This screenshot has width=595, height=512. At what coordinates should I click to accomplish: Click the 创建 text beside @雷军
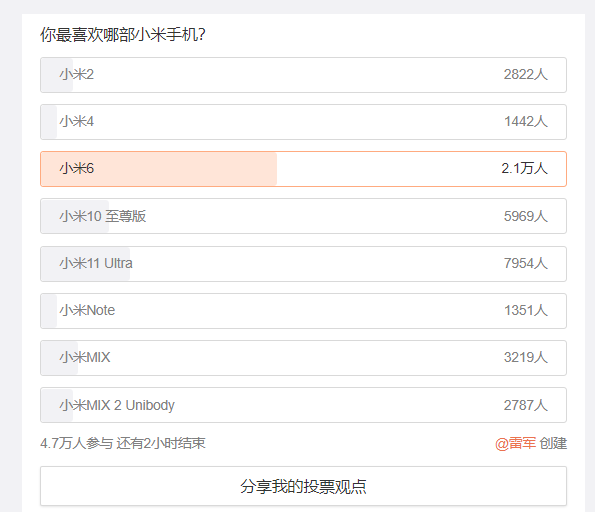coord(553,443)
